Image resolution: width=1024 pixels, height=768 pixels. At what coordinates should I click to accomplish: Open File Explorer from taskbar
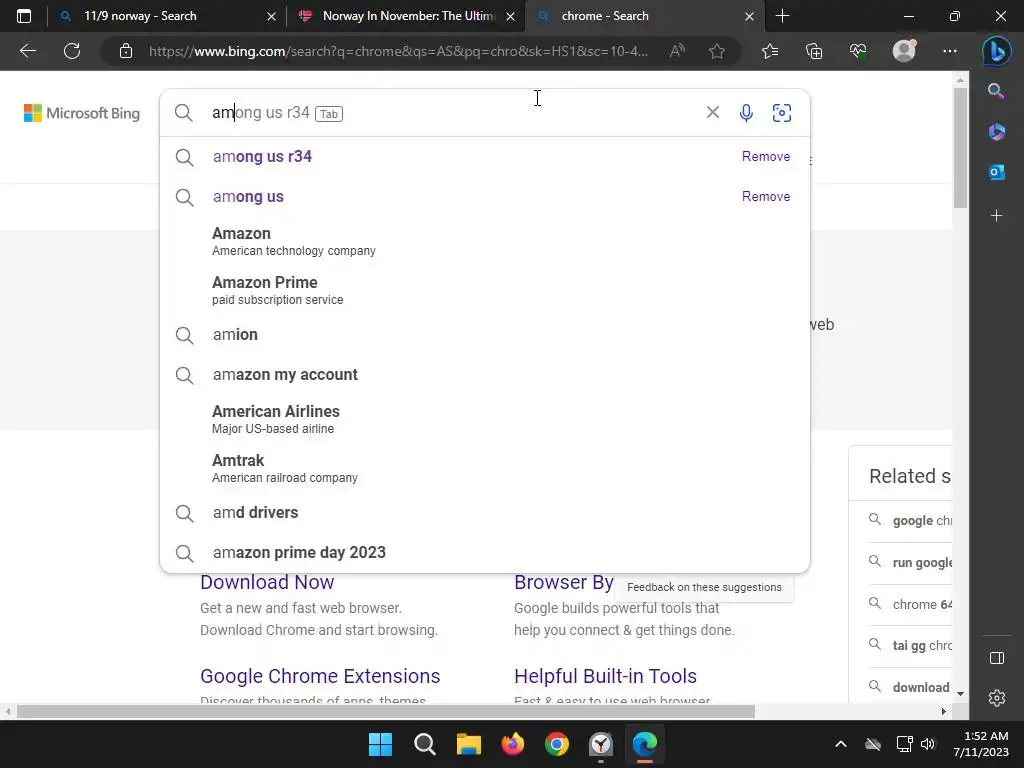pyautogui.click(x=468, y=744)
